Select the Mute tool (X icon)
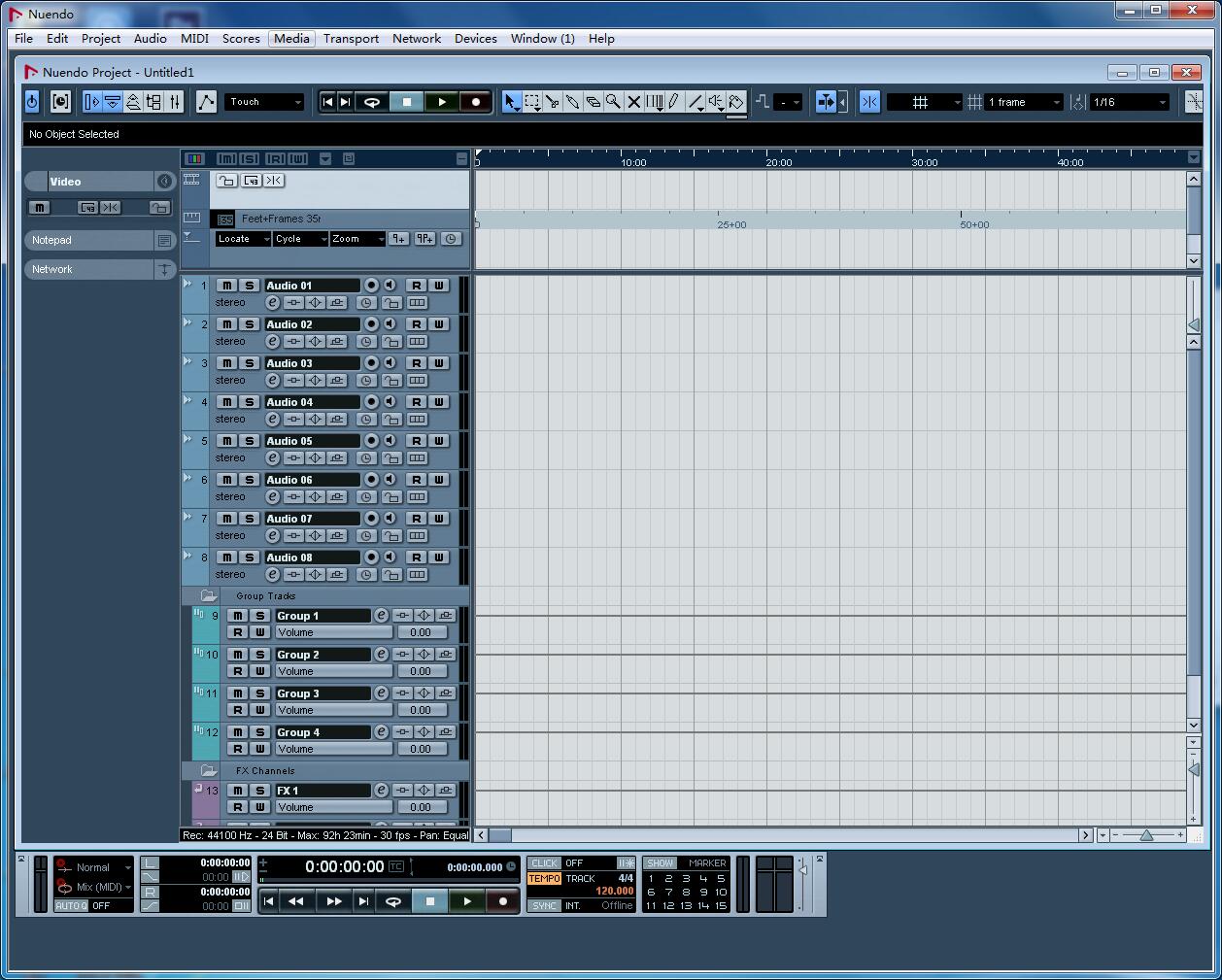1222x980 pixels. click(632, 102)
